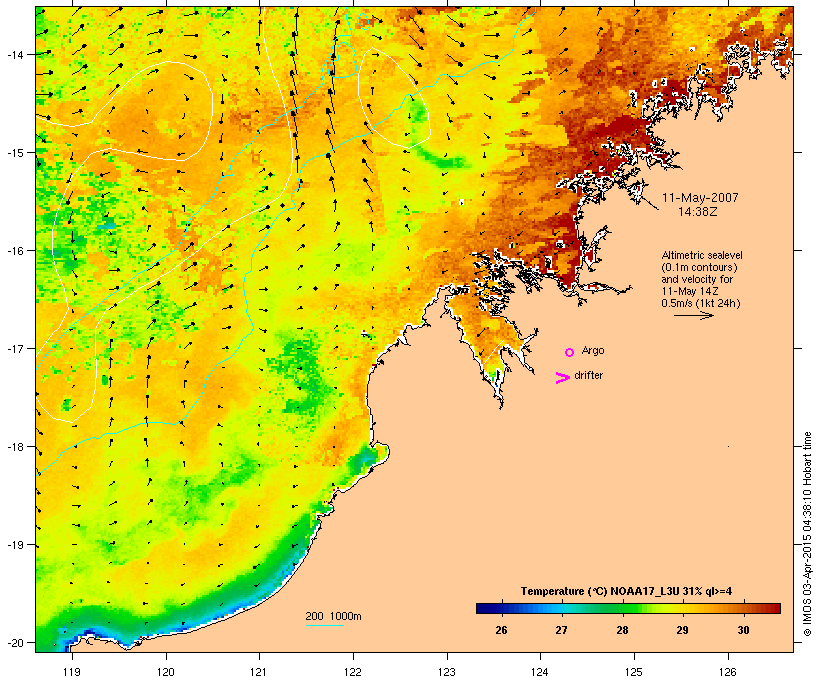The height and width of the screenshot is (680, 820).
Task: Click the longitude label 124
Action: (x=540, y=672)
